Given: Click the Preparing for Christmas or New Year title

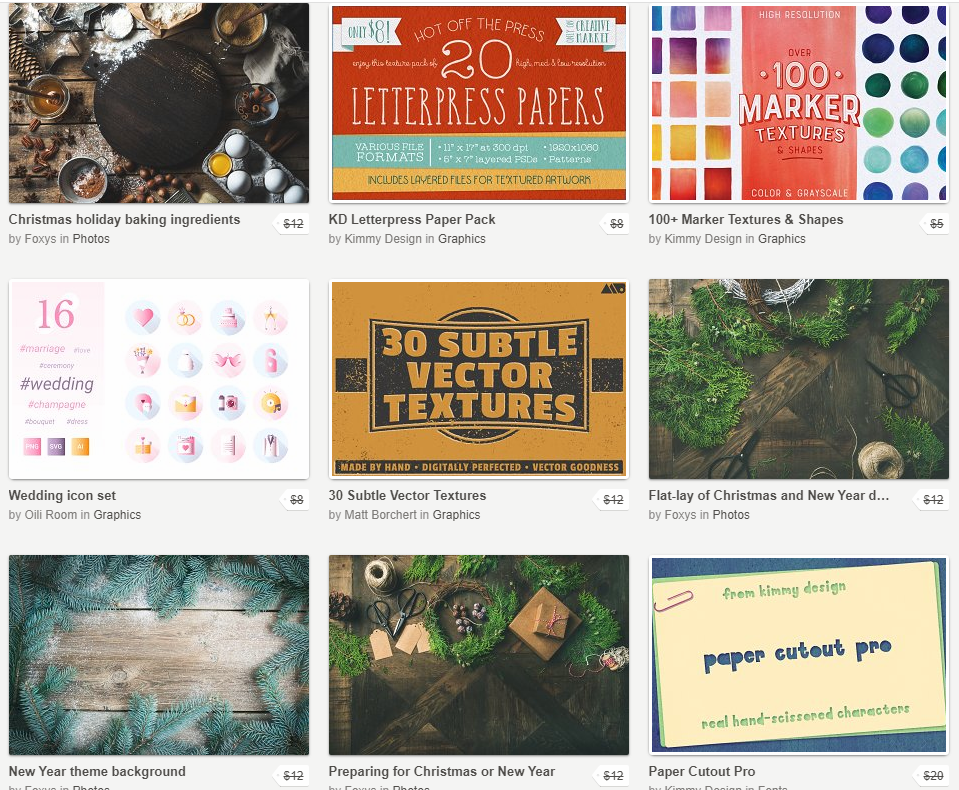Looking at the screenshot, I should tap(441, 772).
